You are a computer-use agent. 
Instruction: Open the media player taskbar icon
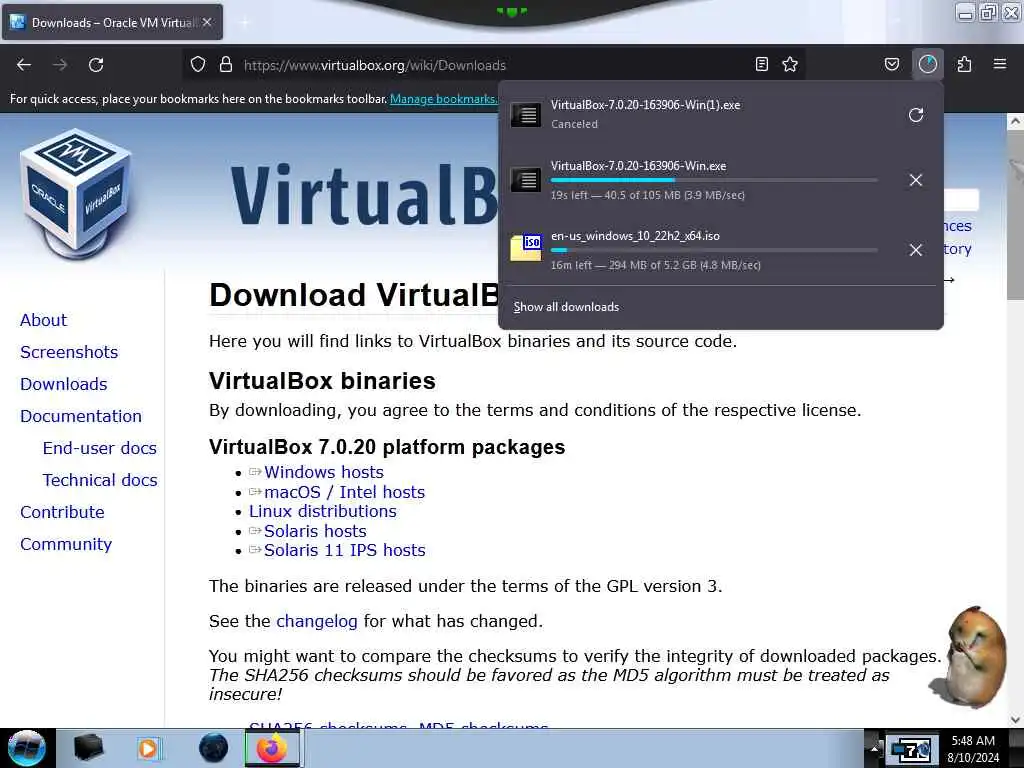148,748
